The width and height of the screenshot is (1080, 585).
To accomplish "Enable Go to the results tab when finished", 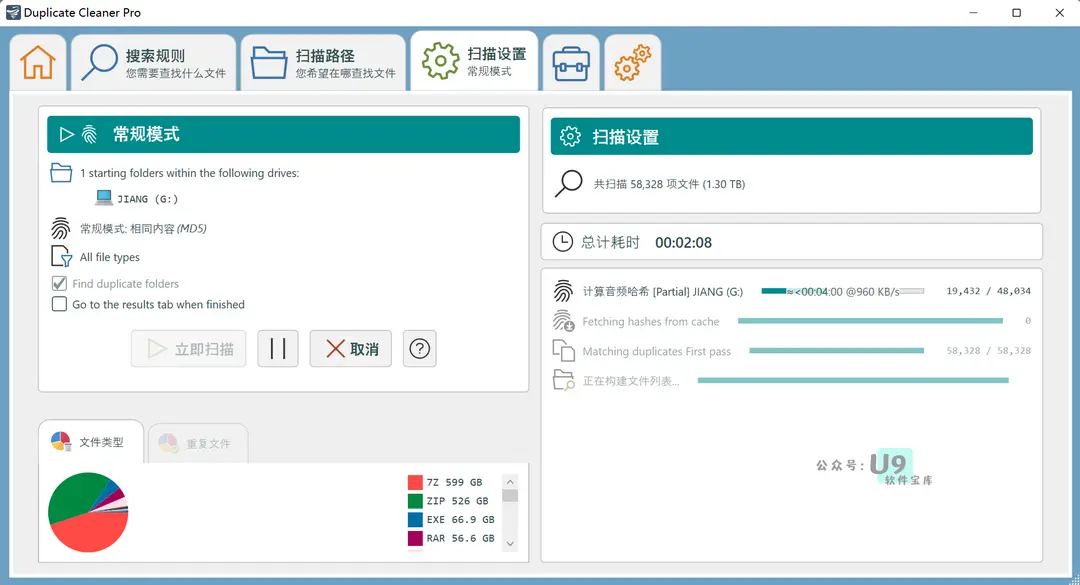I will pyautogui.click(x=57, y=304).
